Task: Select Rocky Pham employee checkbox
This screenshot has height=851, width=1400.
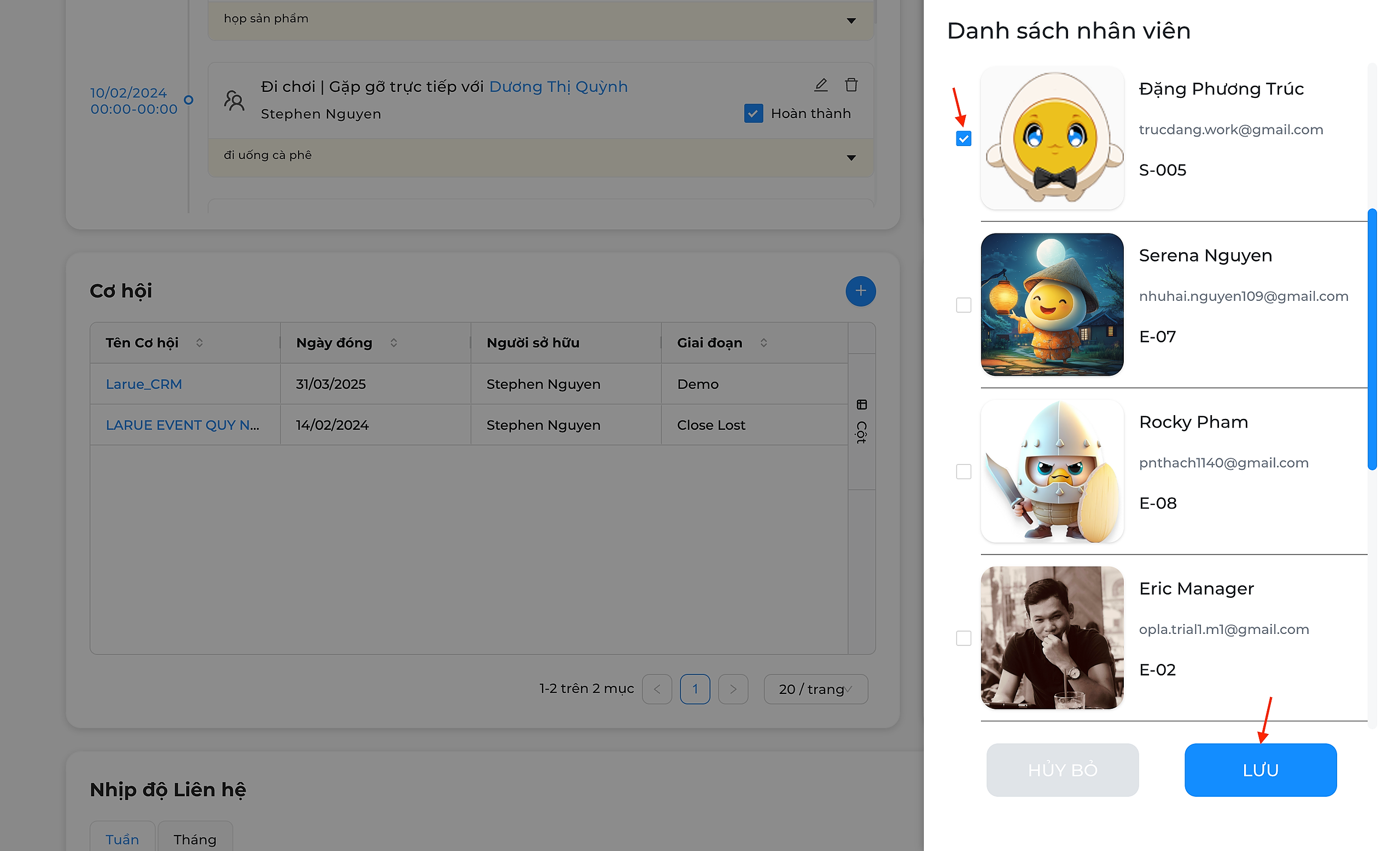Action: [964, 471]
